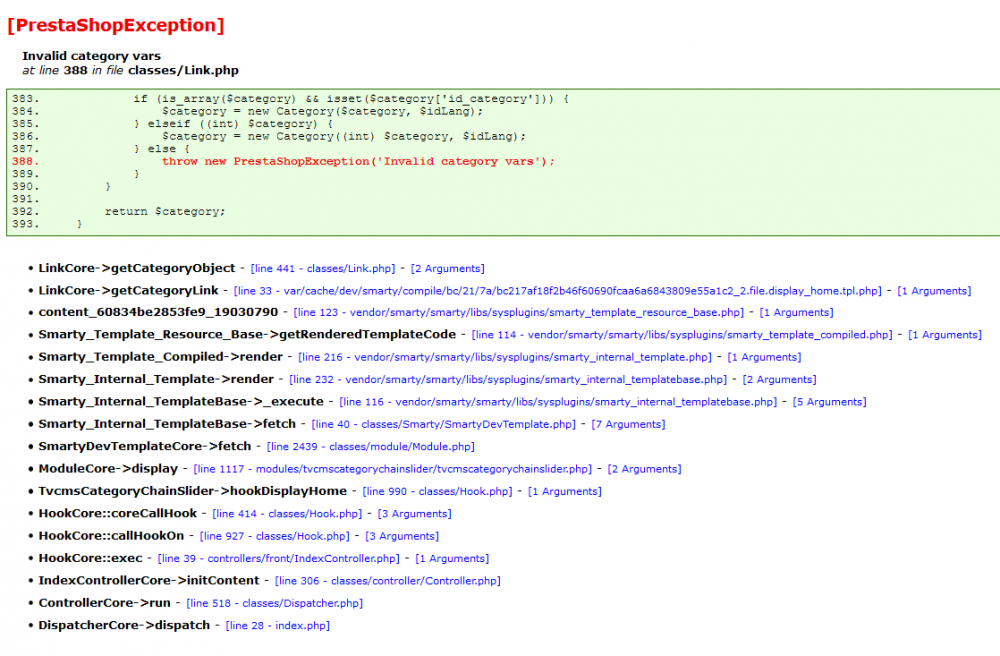The image size is (1000, 656).
Task: Expand 3 Arguments for HookCore::callHookOn
Action: (x=402, y=536)
